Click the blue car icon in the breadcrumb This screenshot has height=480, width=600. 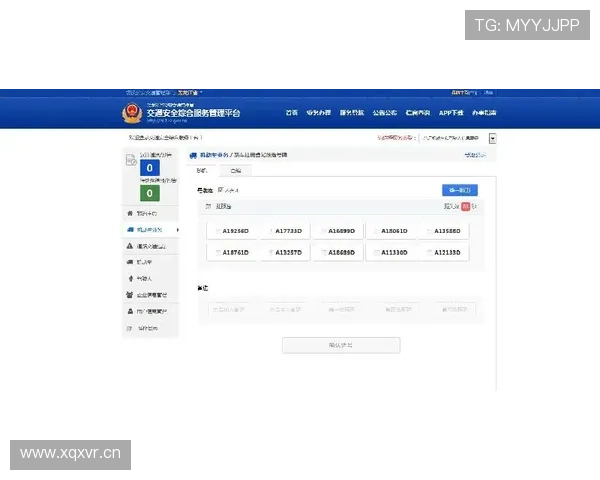[193, 155]
